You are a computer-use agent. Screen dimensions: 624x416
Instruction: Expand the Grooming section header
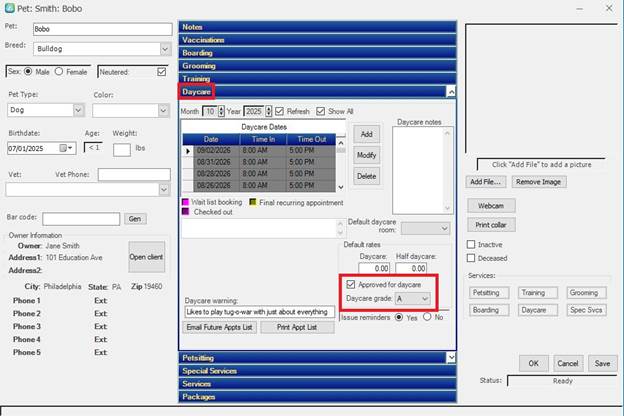[317, 66]
